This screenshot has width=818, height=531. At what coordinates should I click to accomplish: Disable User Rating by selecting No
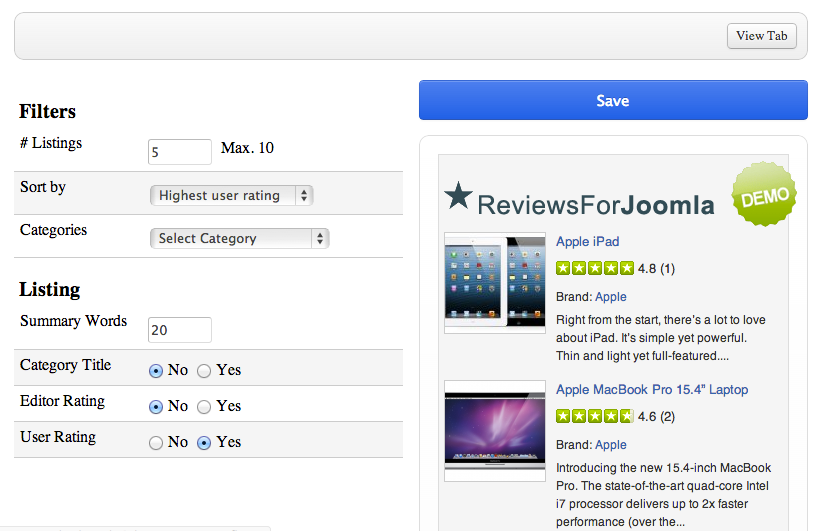point(156,443)
